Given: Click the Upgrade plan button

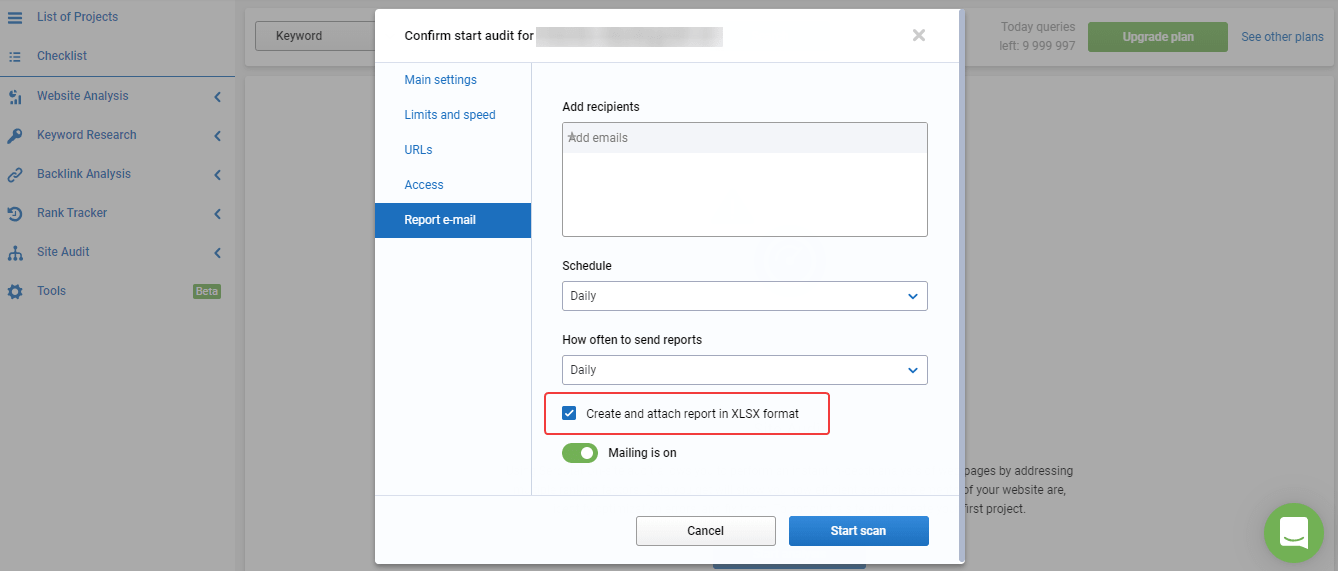Looking at the screenshot, I should 1158,37.
